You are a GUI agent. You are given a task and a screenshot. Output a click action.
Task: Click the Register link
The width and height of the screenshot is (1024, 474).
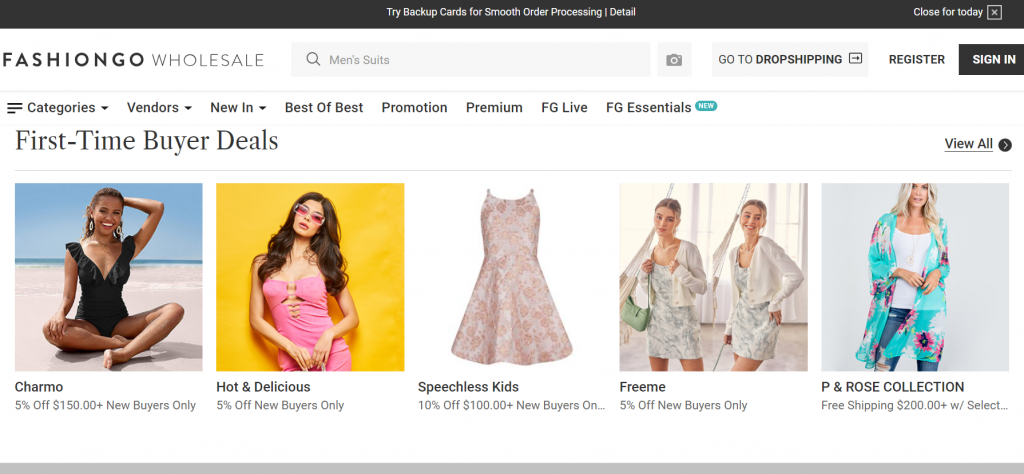pyautogui.click(x=917, y=59)
